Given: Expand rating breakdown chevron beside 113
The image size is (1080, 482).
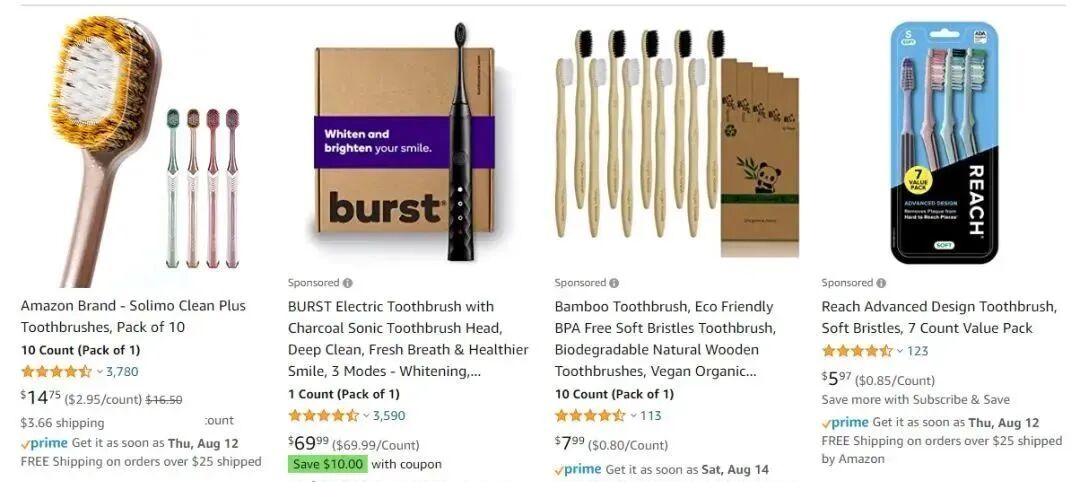Looking at the screenshot, I should pyautogui.click(x=633, y=416).
